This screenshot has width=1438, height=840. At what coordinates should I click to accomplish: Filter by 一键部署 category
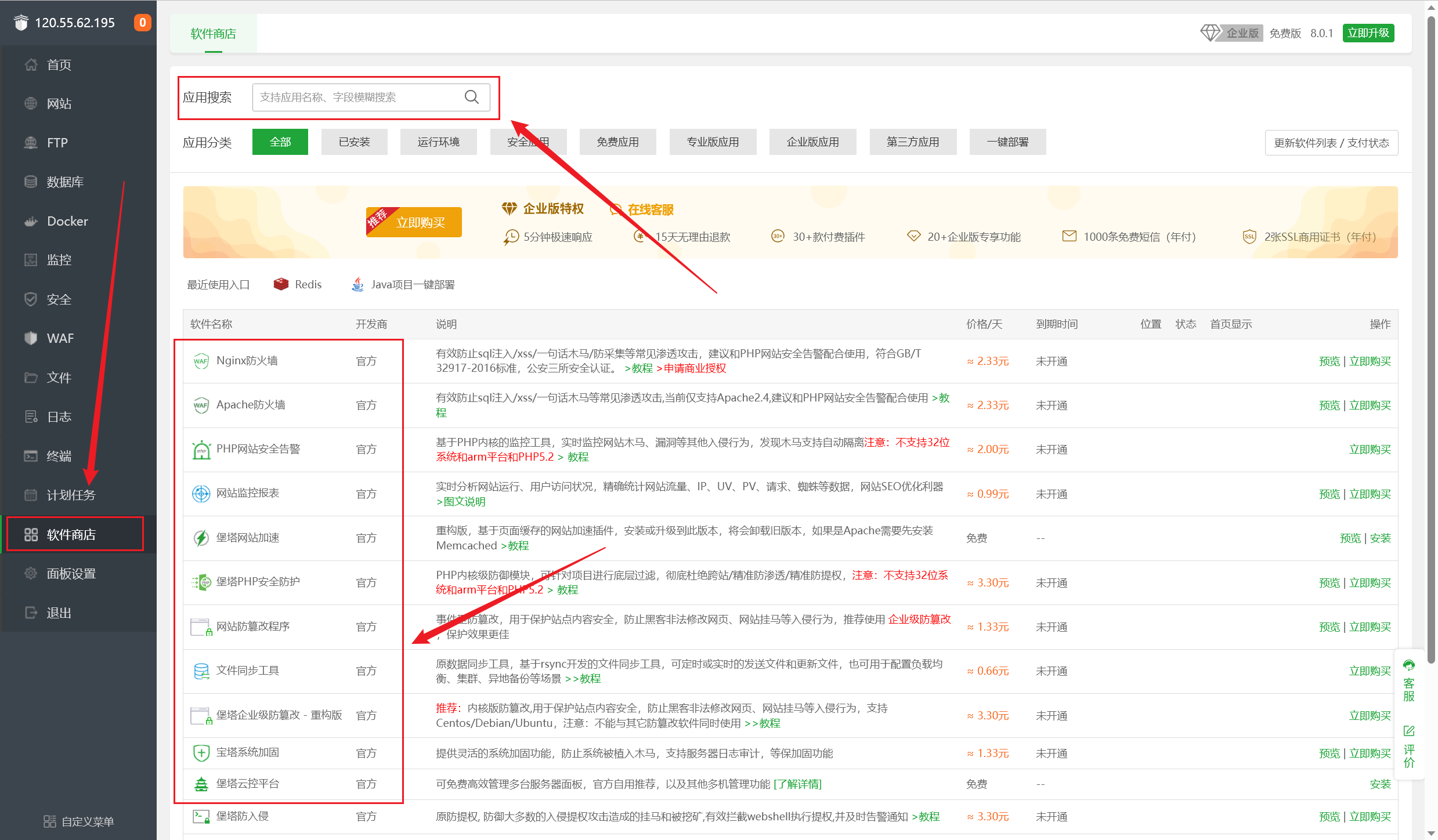click(x=1008, y=142)
